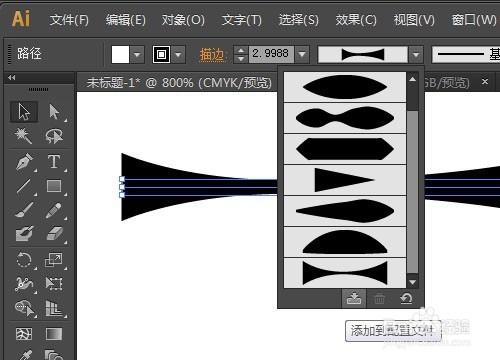500x360 pixels.
Task: Select the Eraser tool
Action: (x=54, y=234)
